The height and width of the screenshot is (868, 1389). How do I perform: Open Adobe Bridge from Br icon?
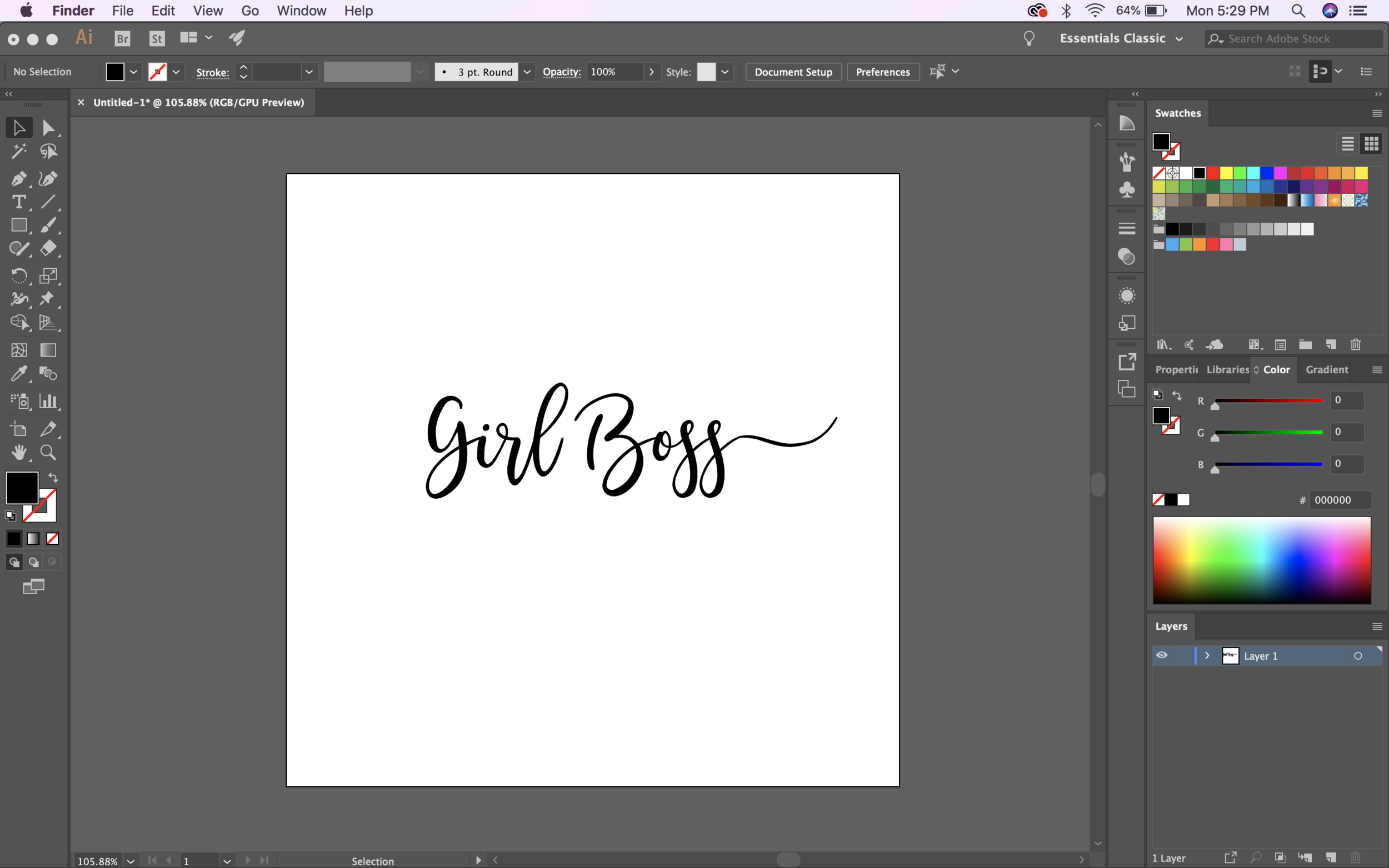coord(122,38)
